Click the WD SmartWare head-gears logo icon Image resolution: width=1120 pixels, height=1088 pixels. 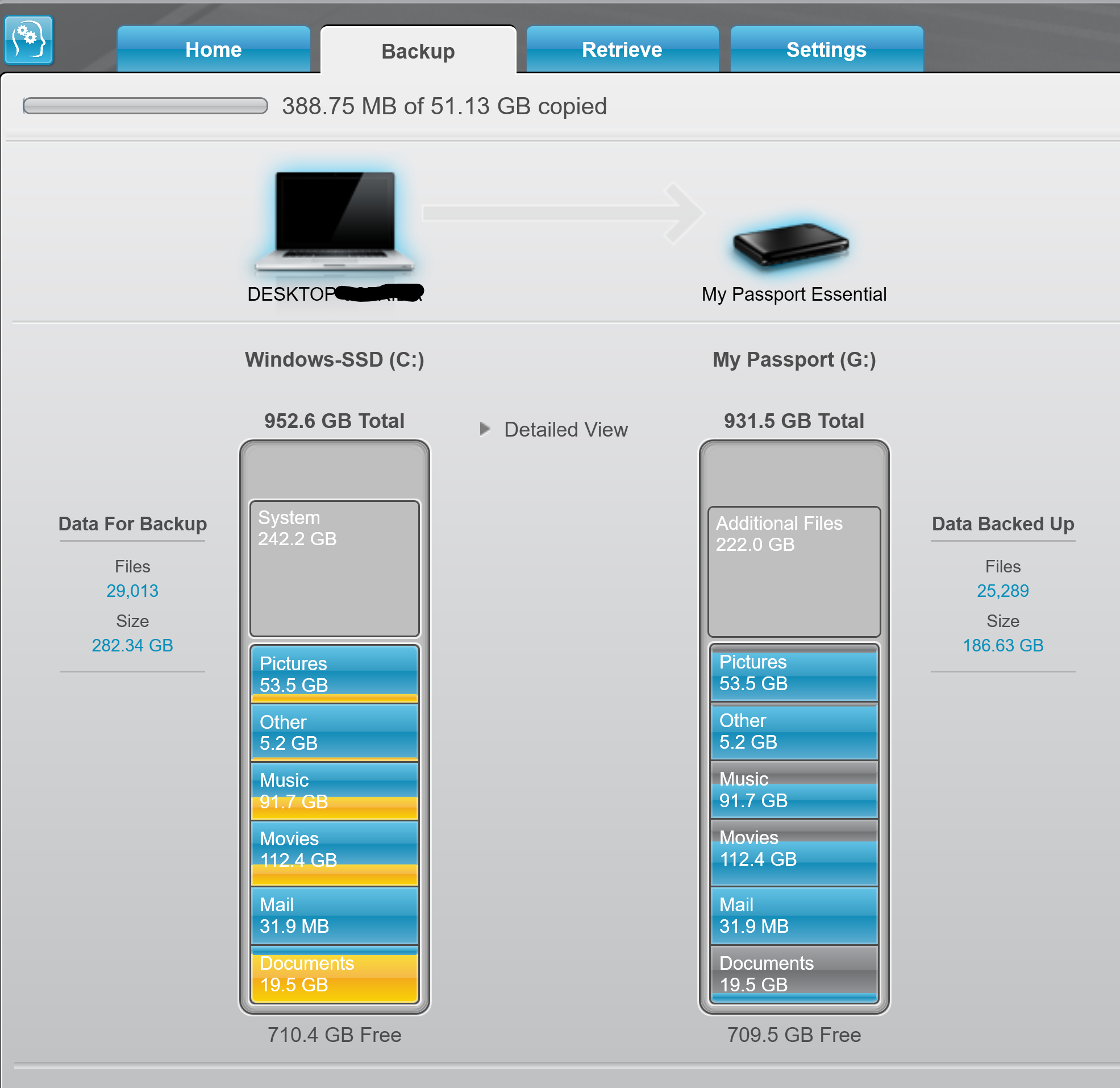(x=28, y=39)
